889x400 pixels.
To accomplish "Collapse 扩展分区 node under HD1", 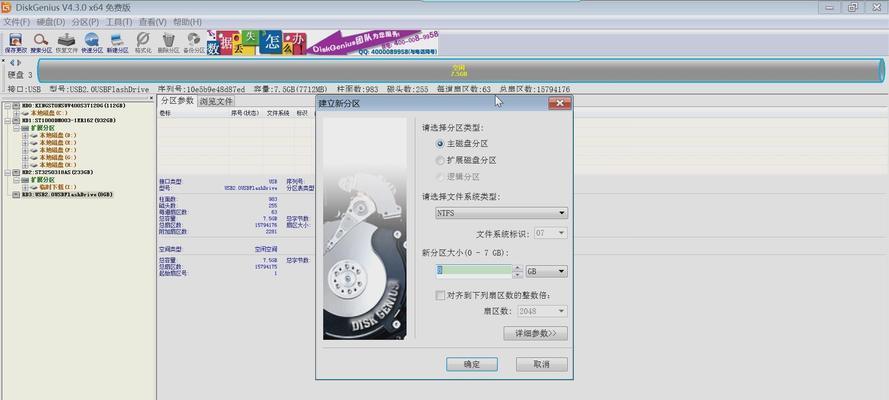I will coord(16,128).
